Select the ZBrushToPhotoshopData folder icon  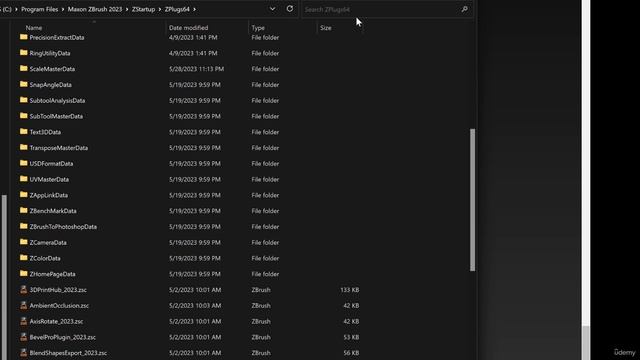click(x=24, y=227)
